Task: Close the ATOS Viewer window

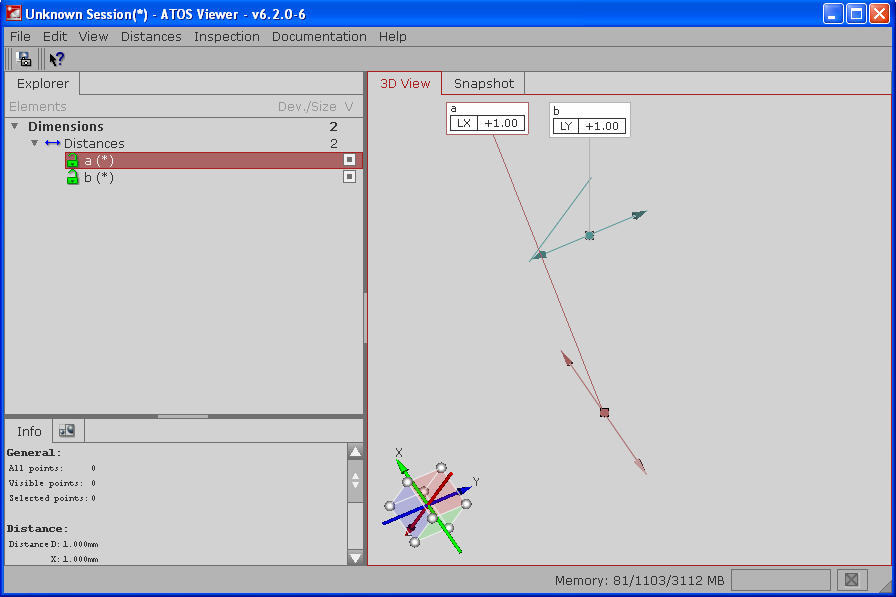Action: pos(879,13)
